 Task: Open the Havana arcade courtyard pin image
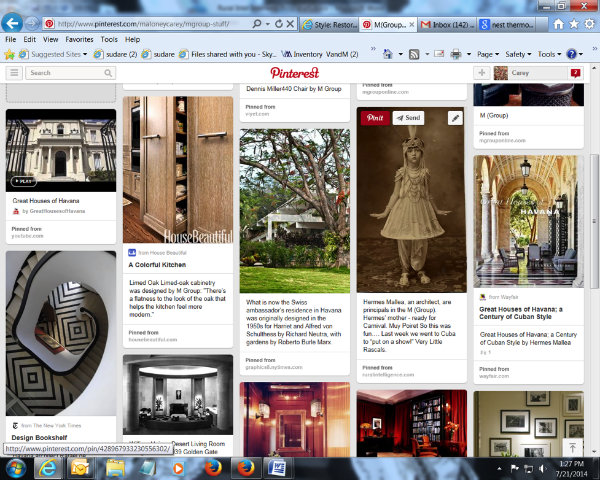(x=529, y=221)
